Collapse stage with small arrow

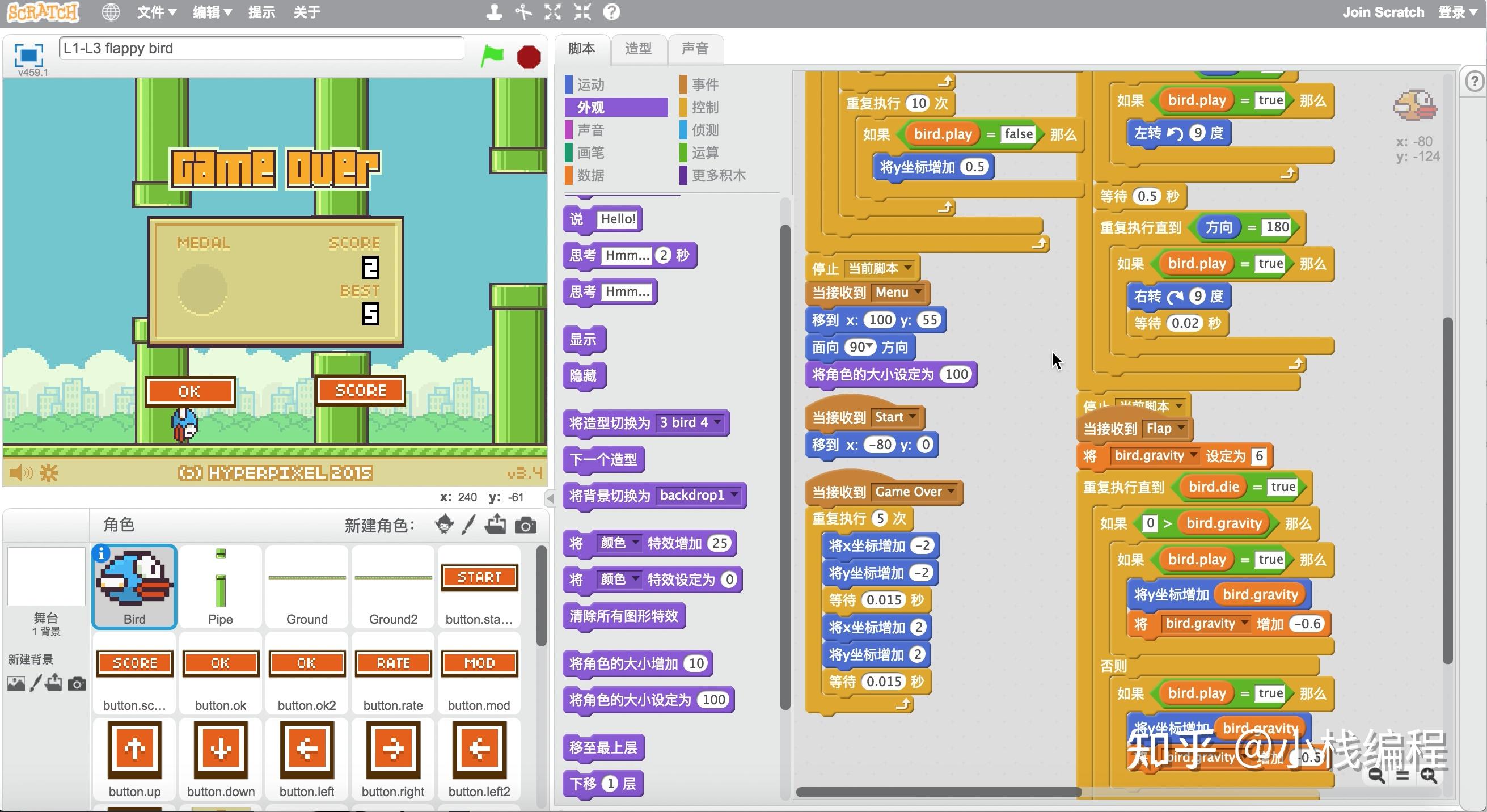pyautogui.click(x=550, y=497)
